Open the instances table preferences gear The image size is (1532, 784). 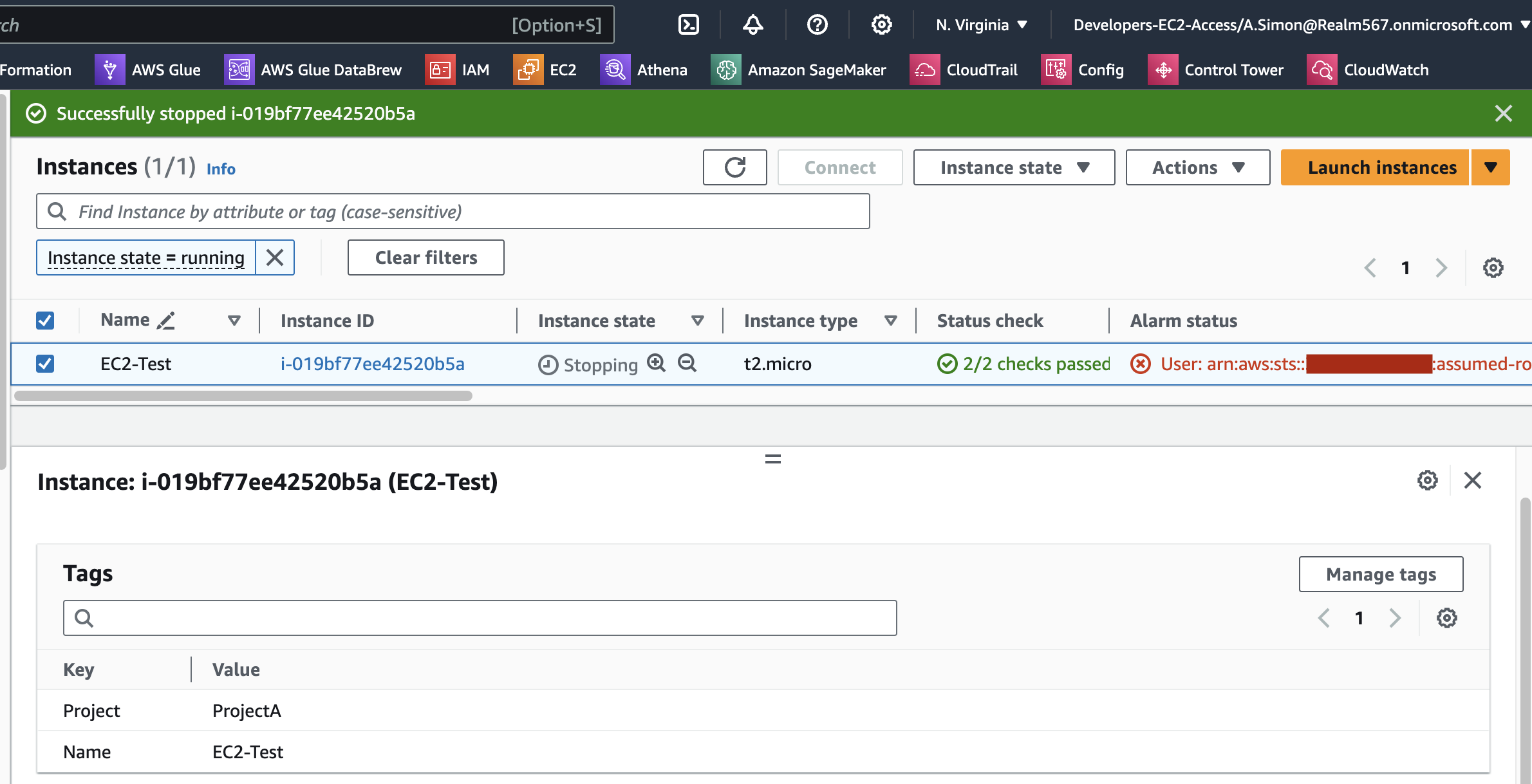pos(1493,267)
